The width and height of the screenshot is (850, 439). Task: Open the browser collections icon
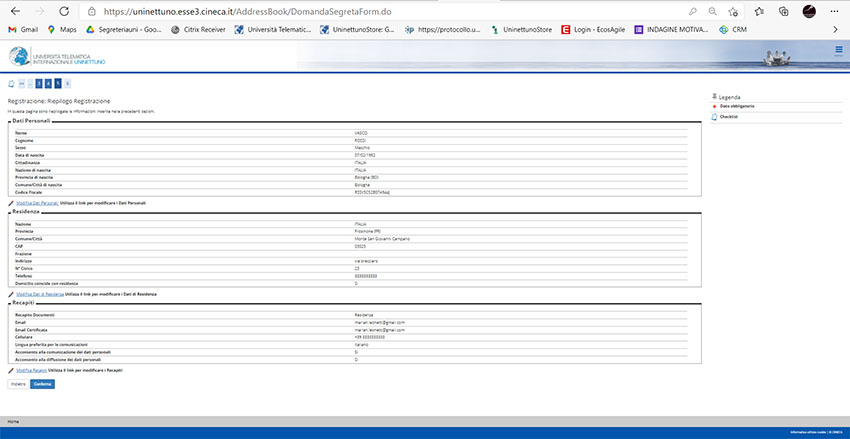pos(784,11)
